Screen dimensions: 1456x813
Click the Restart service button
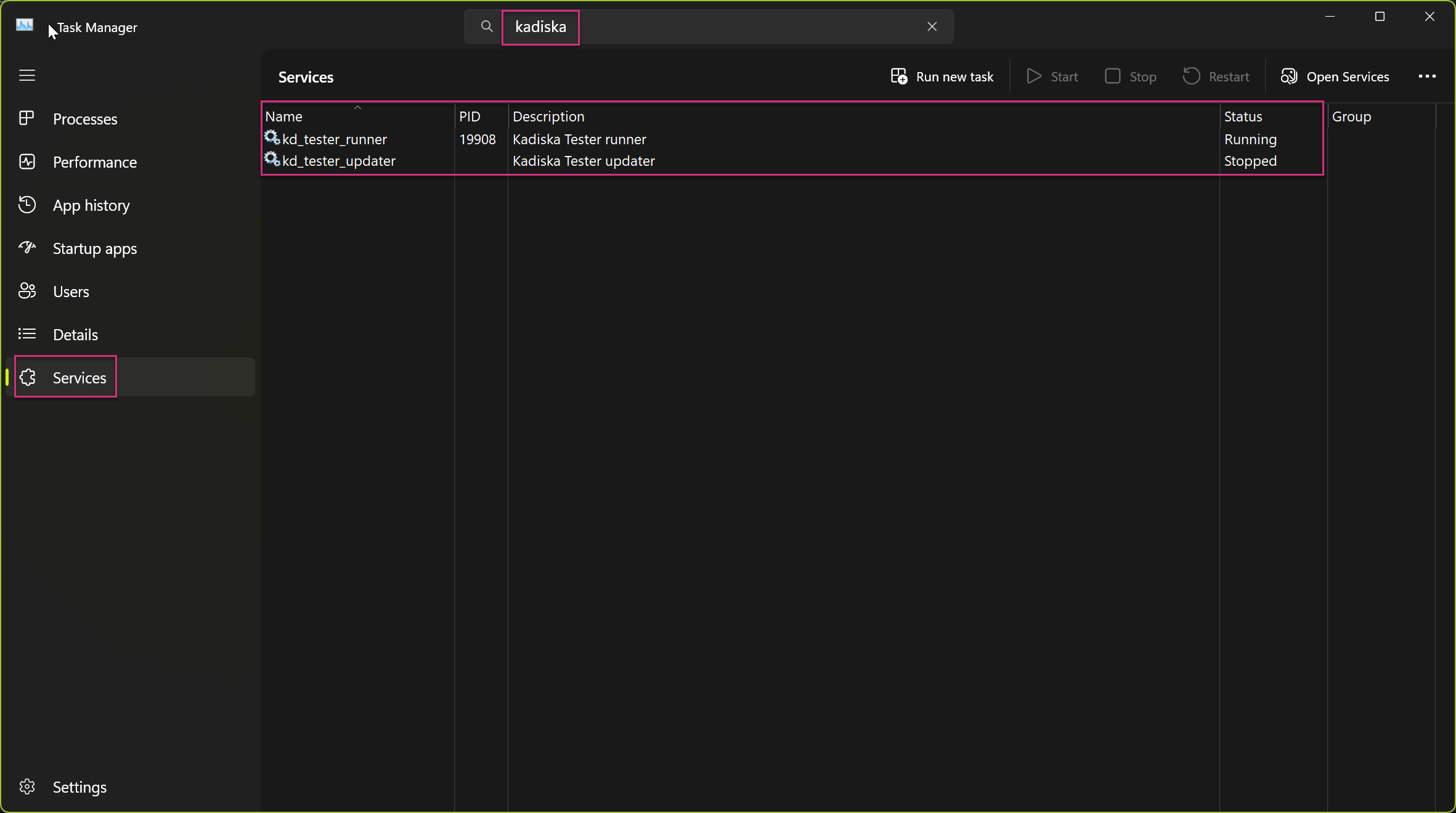1216,76
